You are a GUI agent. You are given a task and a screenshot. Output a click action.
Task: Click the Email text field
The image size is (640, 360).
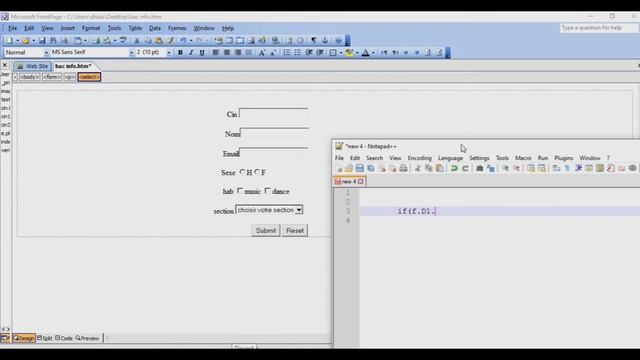(273, 153)
